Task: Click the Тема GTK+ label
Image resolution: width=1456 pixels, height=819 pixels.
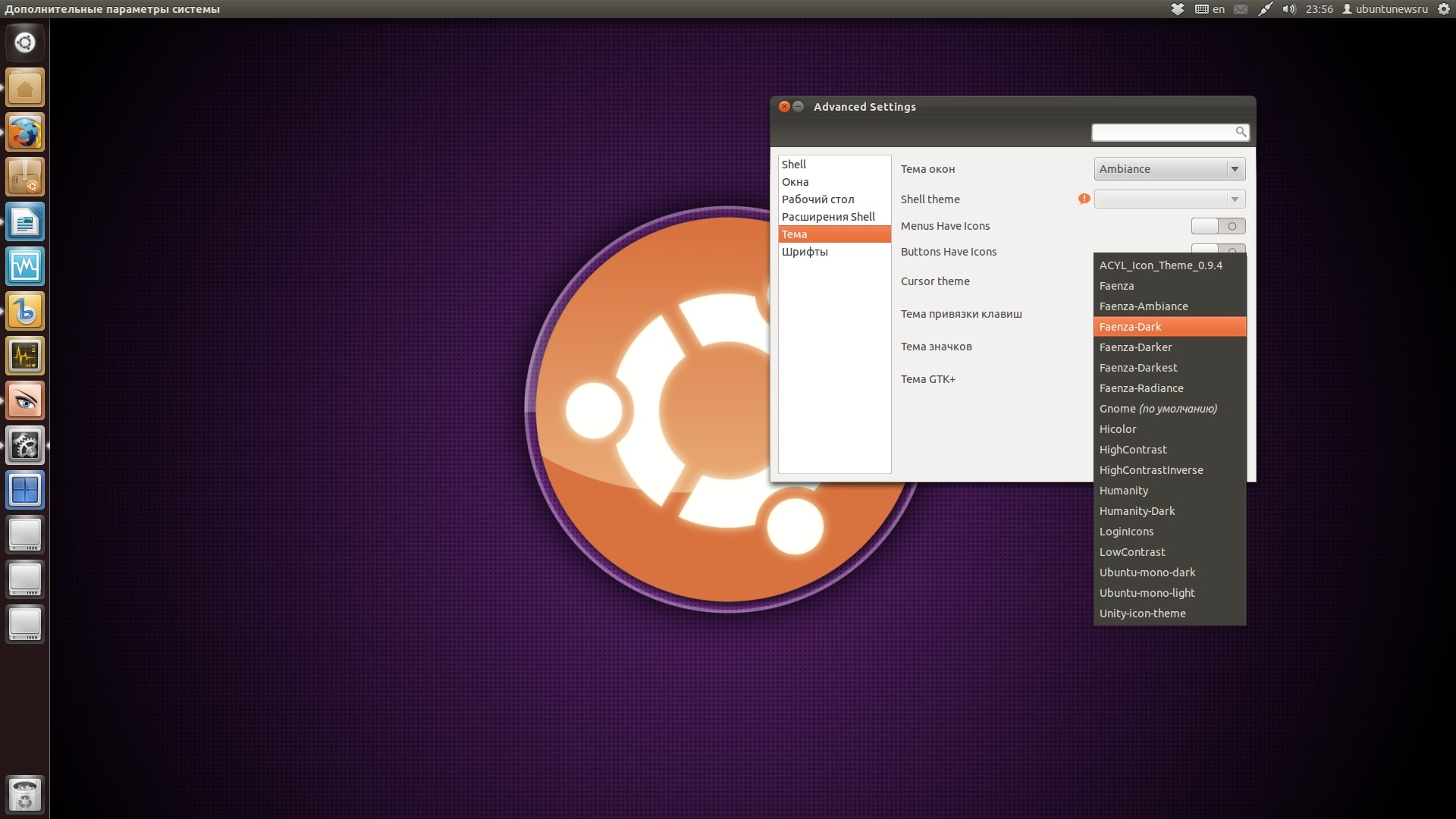Action: (x=928, y=379)
